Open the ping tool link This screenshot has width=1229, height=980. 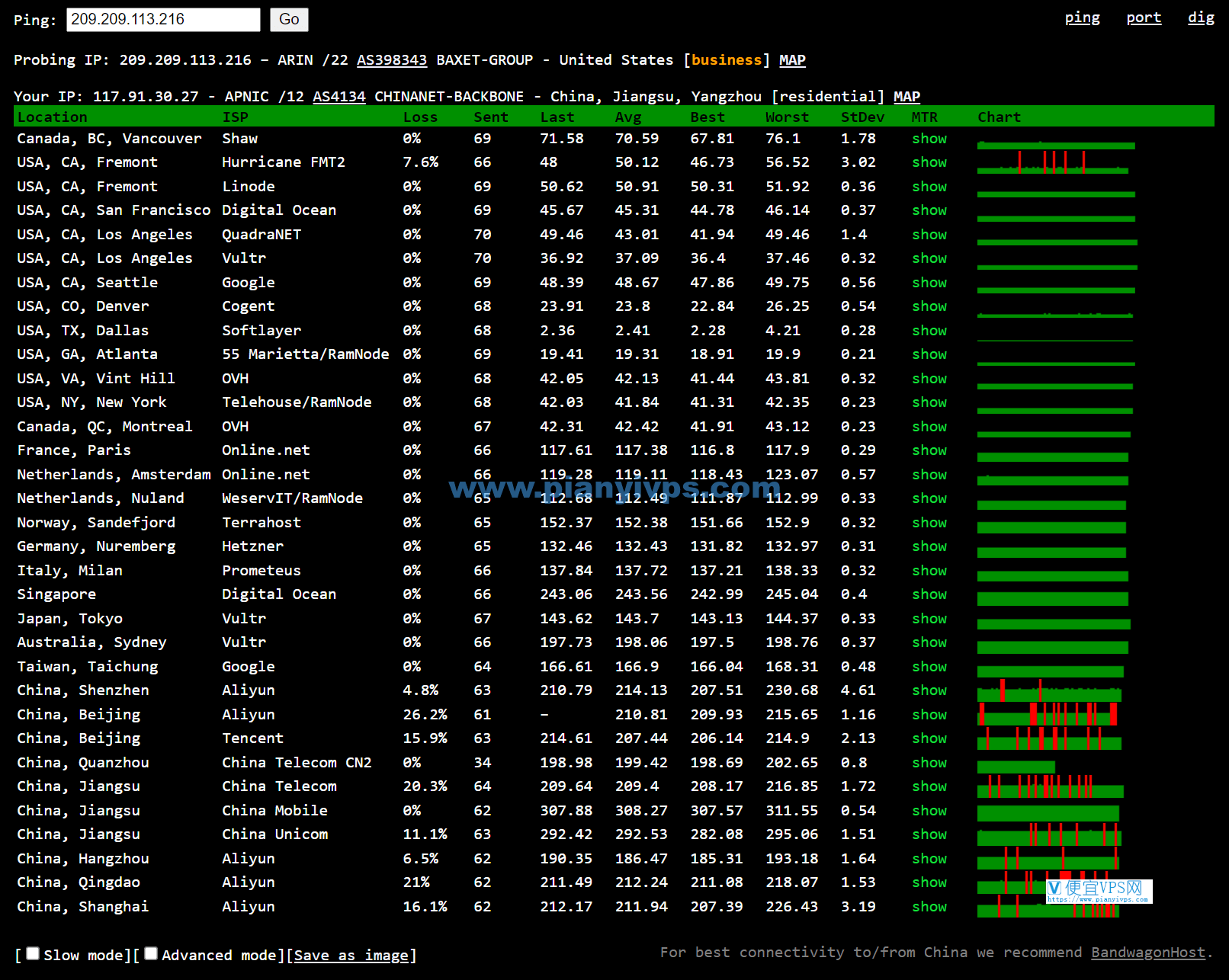(x=1082, y=18)
